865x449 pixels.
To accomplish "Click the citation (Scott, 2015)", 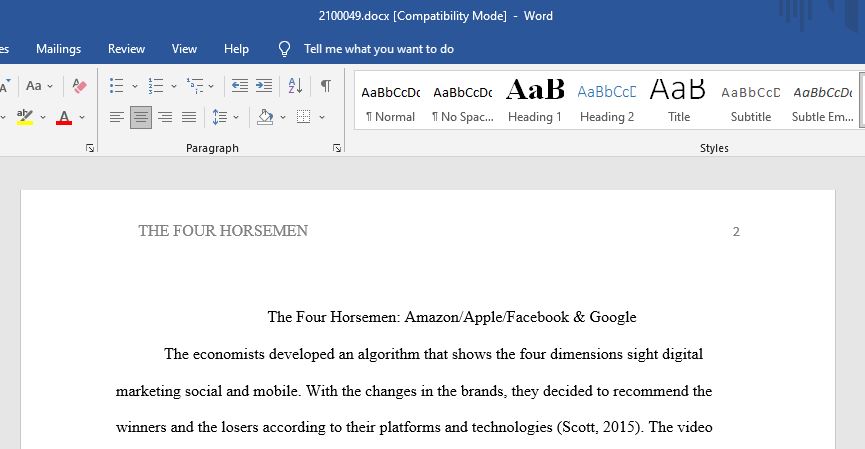I will pos(600,427).
